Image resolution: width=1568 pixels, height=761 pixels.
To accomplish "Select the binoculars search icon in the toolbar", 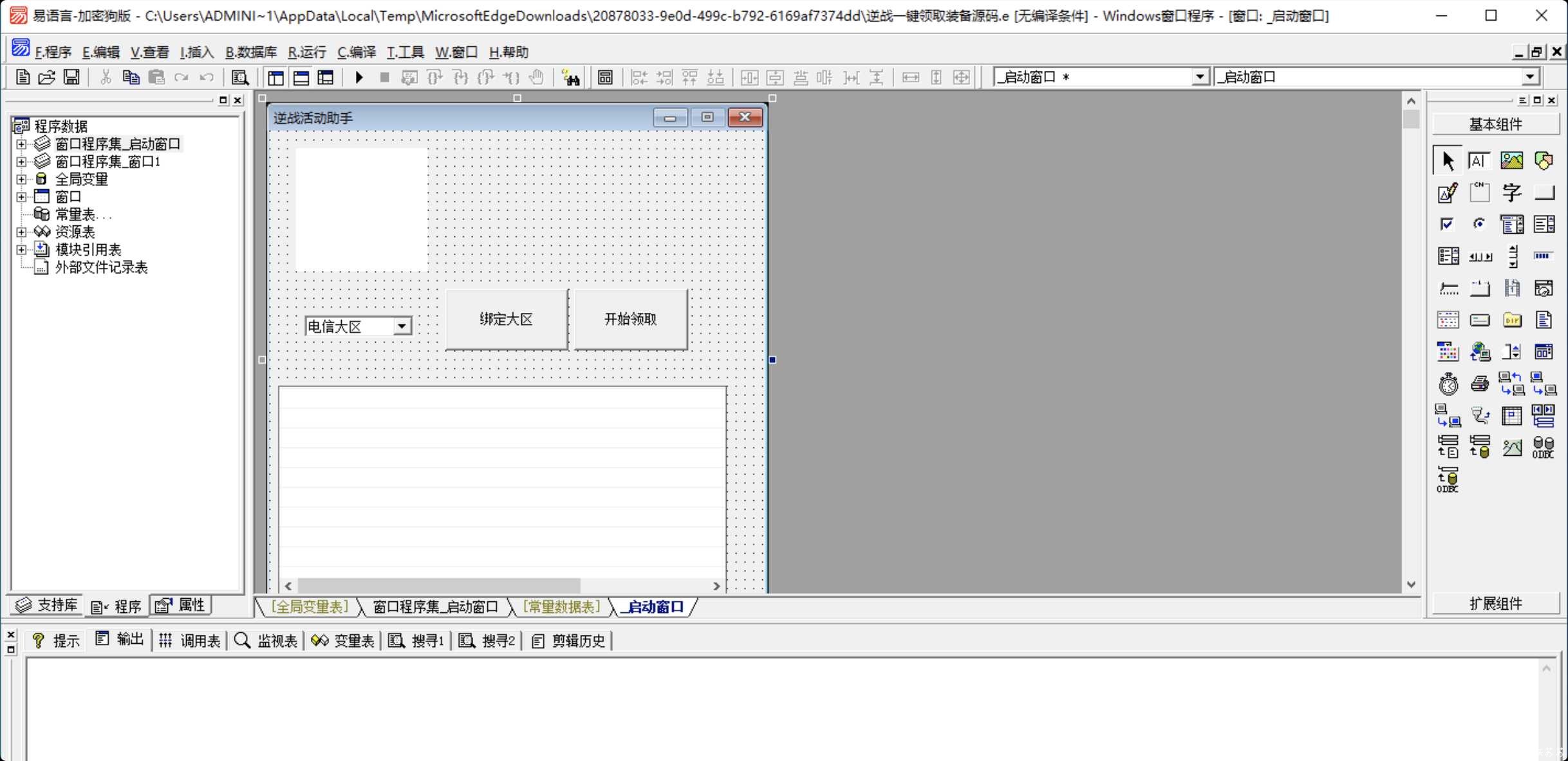I will click(570, 78).
